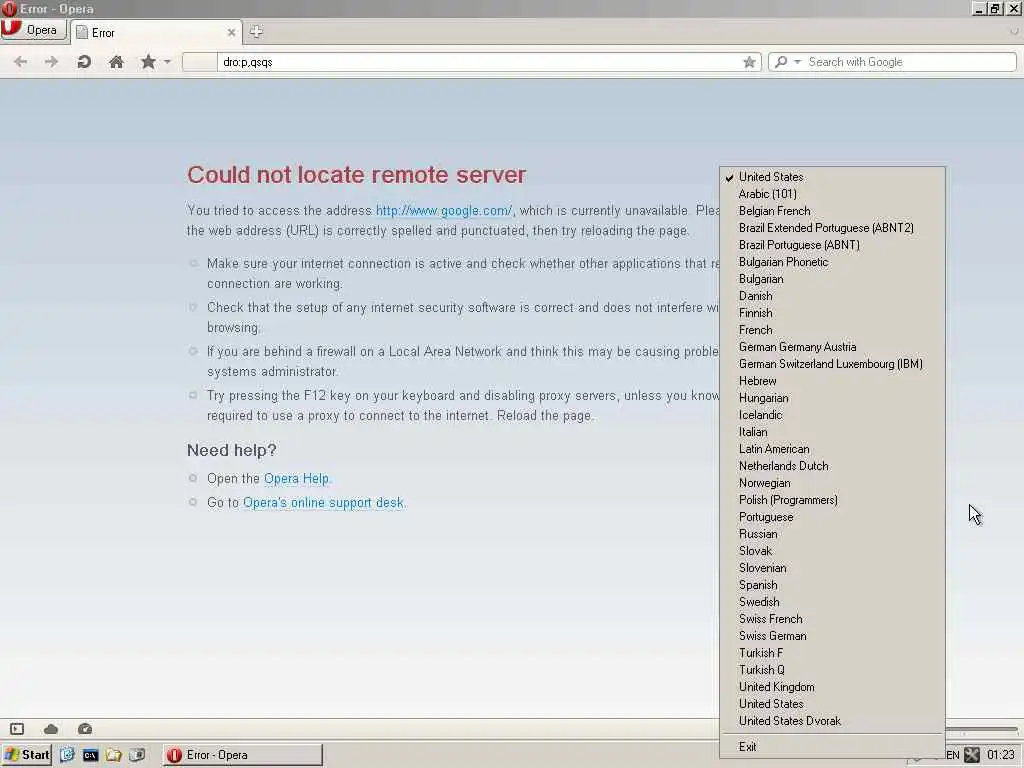This screenshot has width=1024, height=768.
Task: Click the fourth quick launch icon
Action: pos(137,755)
